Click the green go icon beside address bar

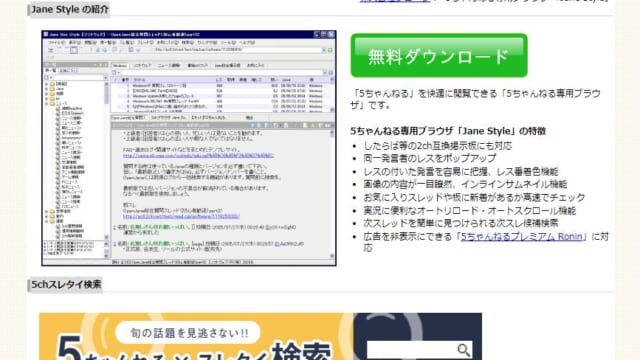coord(330,50)
